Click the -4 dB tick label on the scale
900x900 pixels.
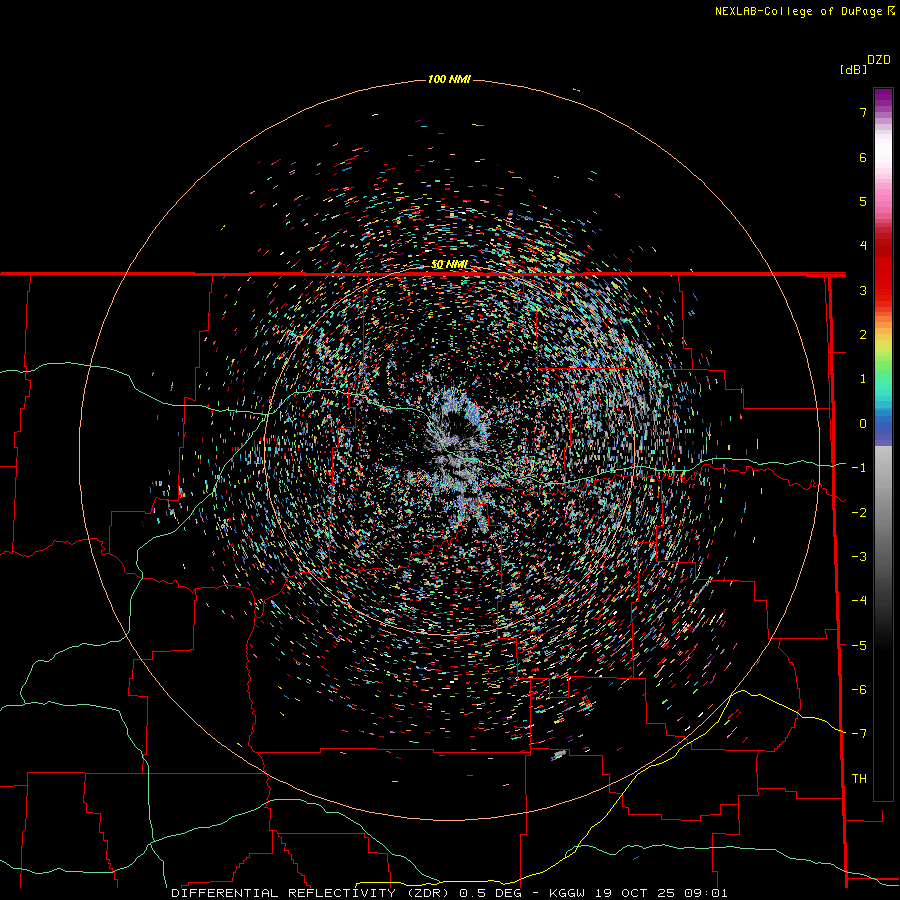coord(859,601)
